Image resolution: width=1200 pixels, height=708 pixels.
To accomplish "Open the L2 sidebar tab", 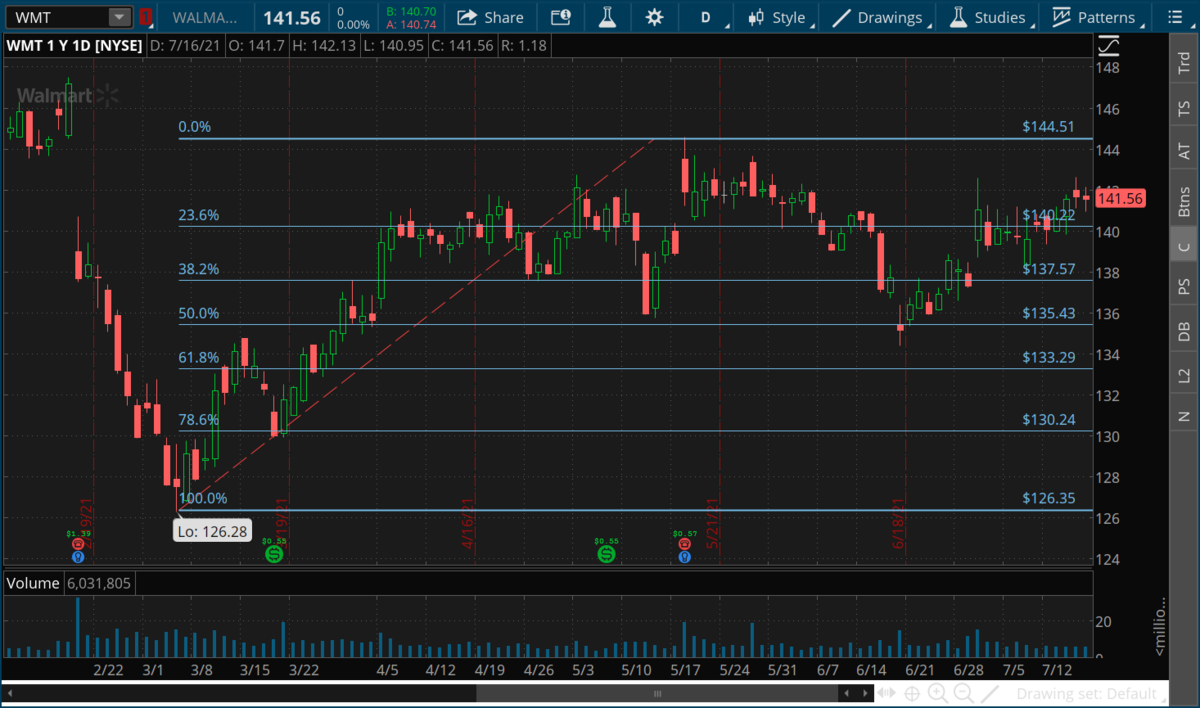I will click(1184, 376).
